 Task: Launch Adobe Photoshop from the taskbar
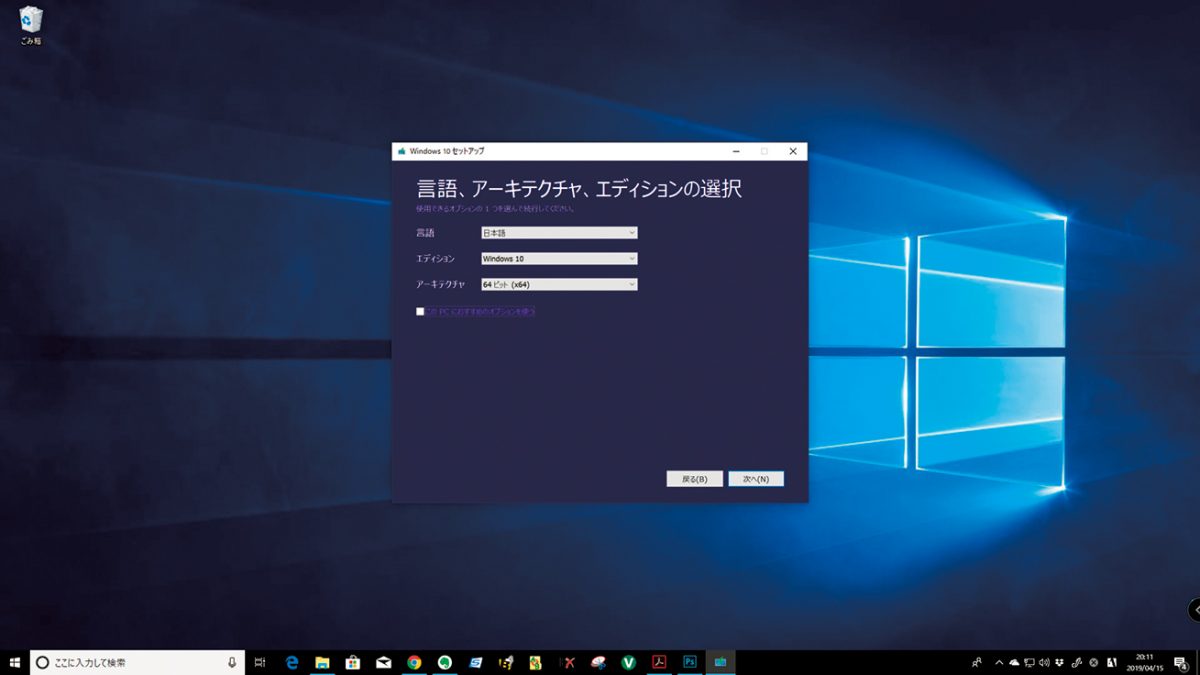pos(690,662)
